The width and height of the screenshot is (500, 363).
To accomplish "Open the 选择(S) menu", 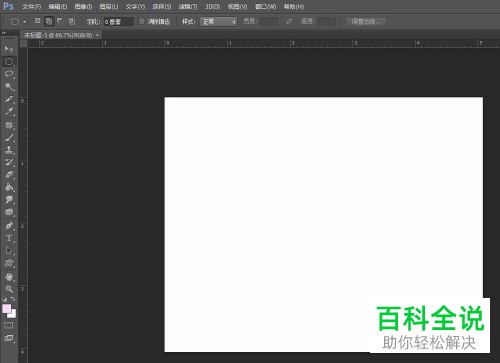I will 162,7.
